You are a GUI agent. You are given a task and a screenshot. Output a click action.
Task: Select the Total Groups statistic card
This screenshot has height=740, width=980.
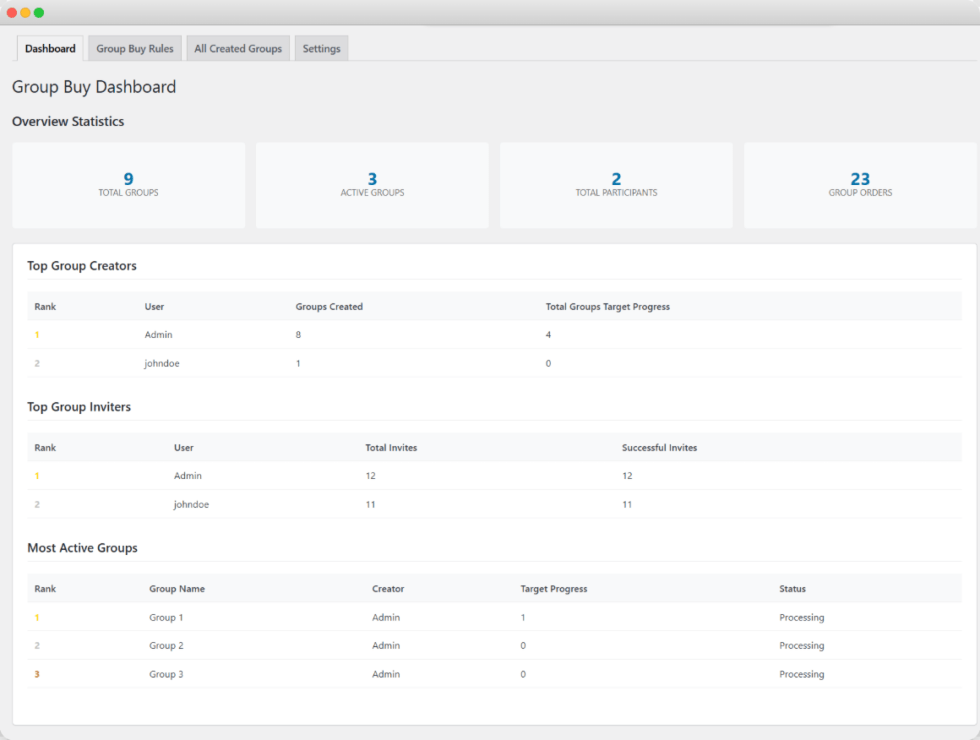(x=128, y=185)
